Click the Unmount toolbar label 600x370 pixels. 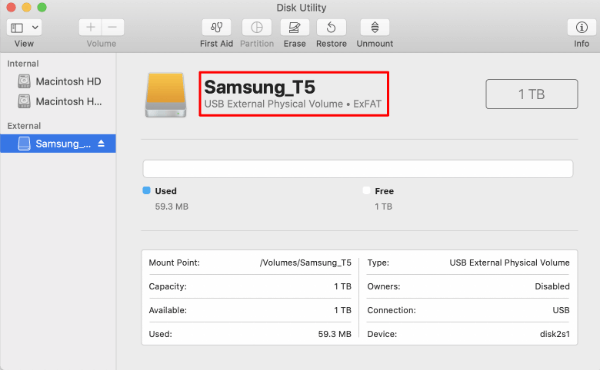pos(375,44)
